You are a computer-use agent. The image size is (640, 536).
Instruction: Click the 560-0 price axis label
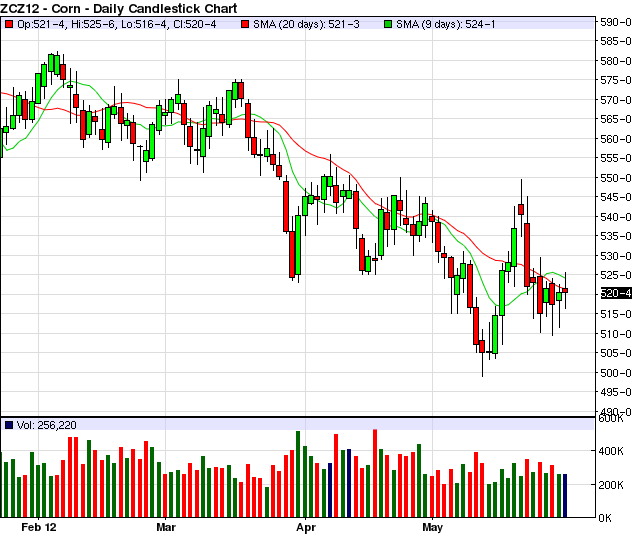point(616,139)
